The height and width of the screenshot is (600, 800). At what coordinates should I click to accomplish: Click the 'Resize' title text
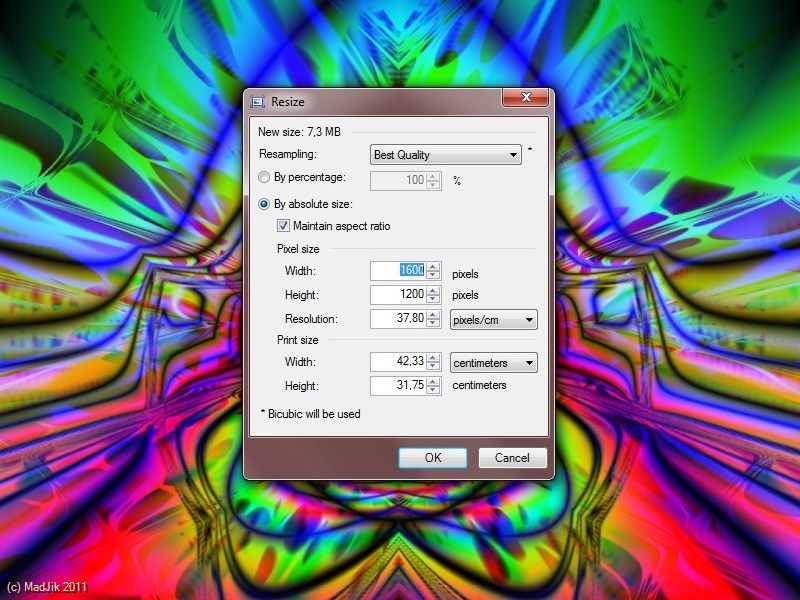[x=288, y=102]
